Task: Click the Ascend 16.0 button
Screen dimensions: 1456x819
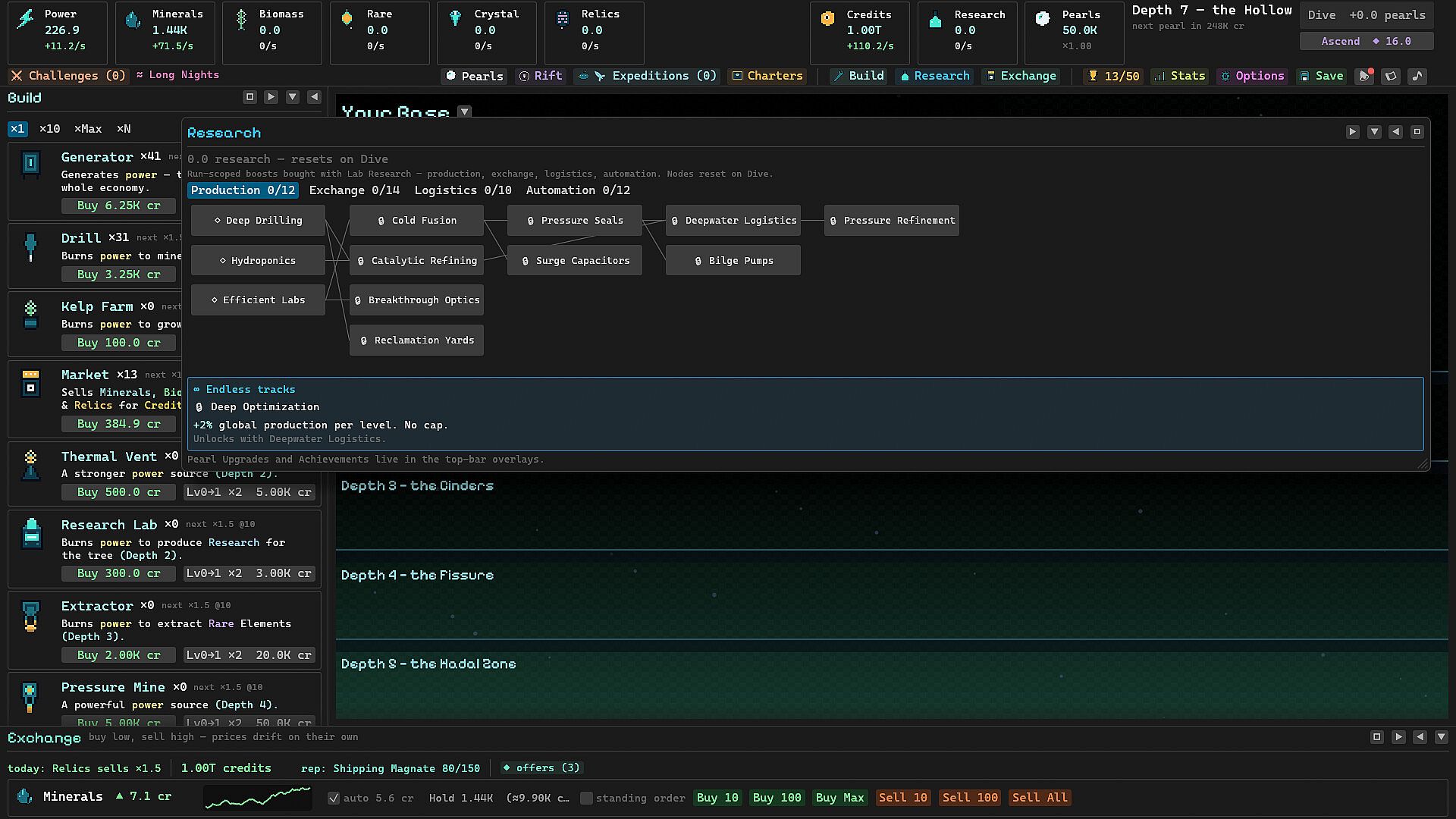Action: pos(1367,41)
